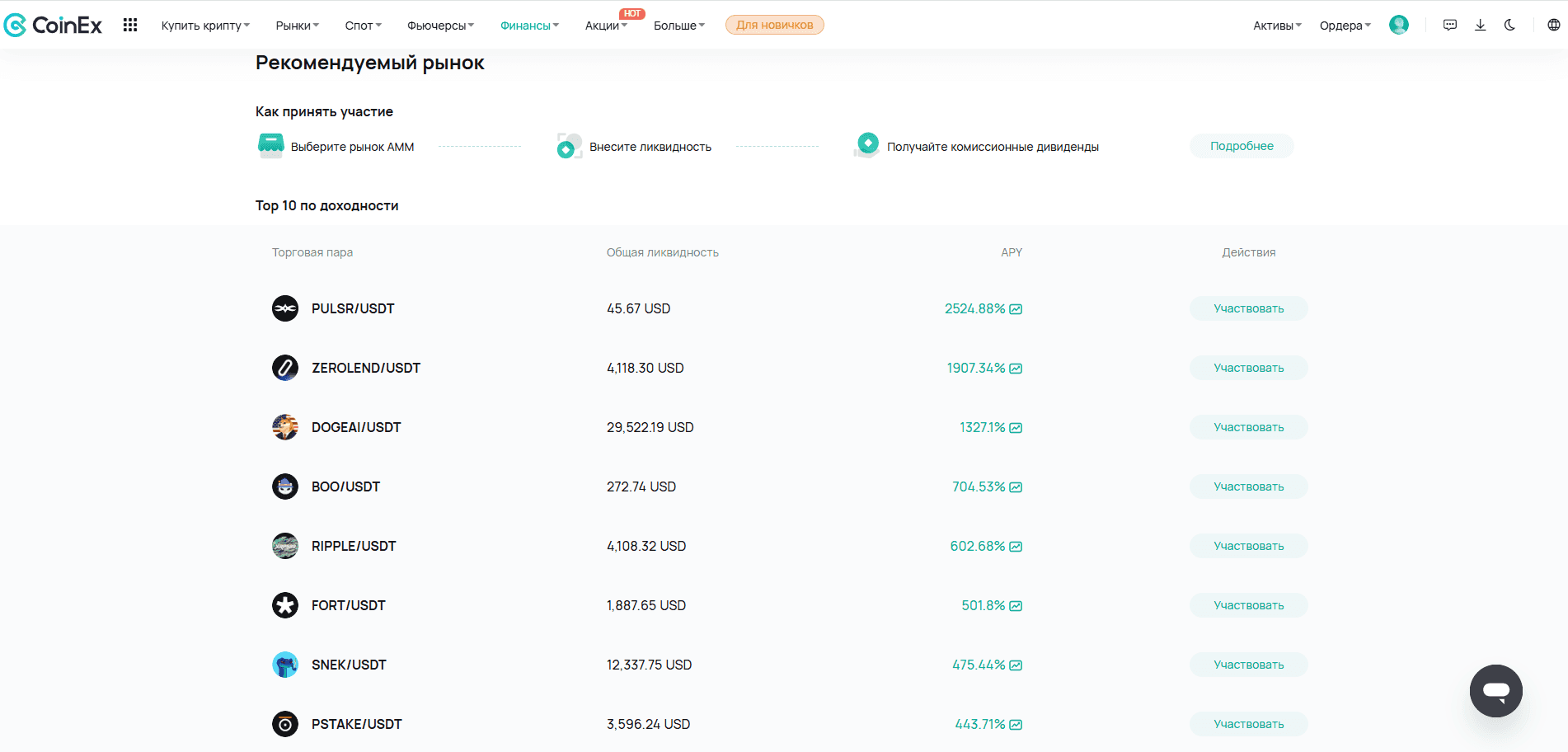Click the PULSR coin icon
The image size is (1568, 752).
coord(285,308)
